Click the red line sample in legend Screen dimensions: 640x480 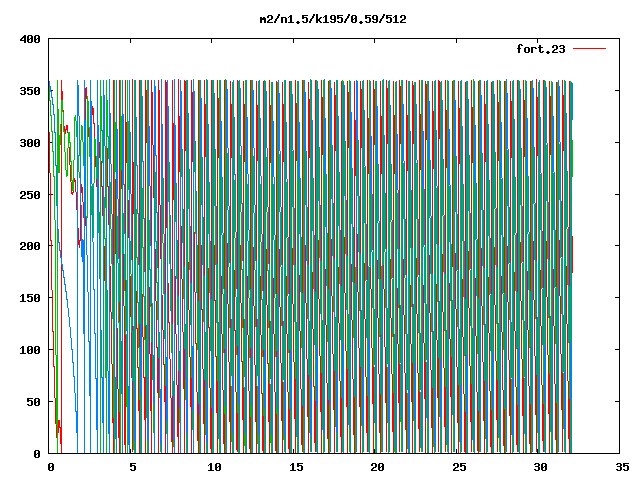point(589,49)
